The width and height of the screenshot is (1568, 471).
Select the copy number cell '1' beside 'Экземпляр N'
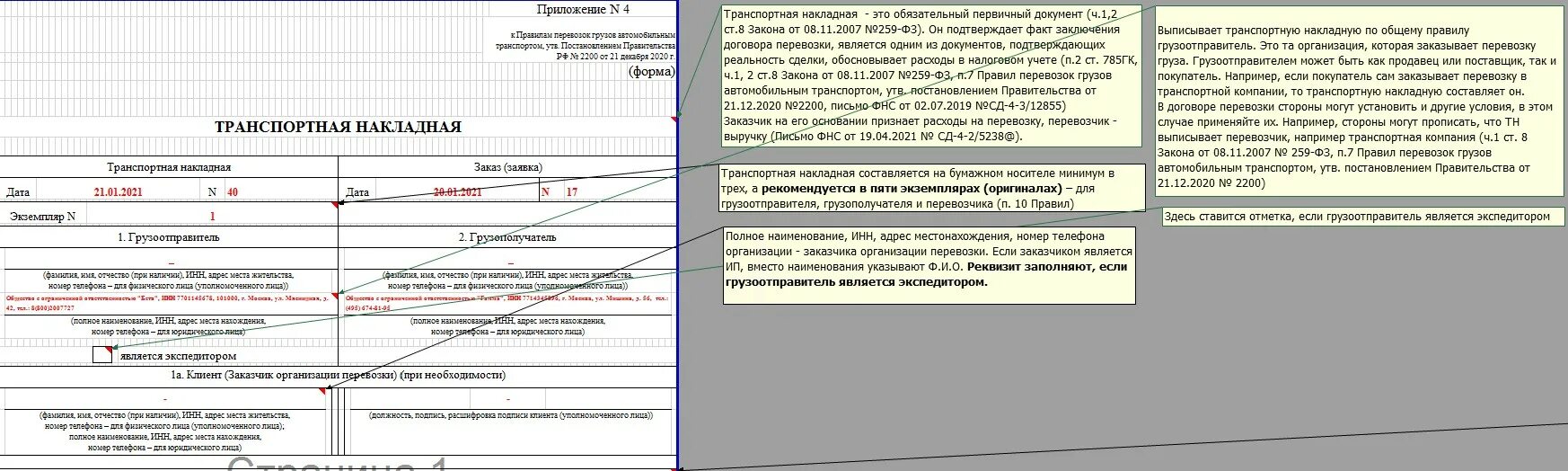click(213, 216)
